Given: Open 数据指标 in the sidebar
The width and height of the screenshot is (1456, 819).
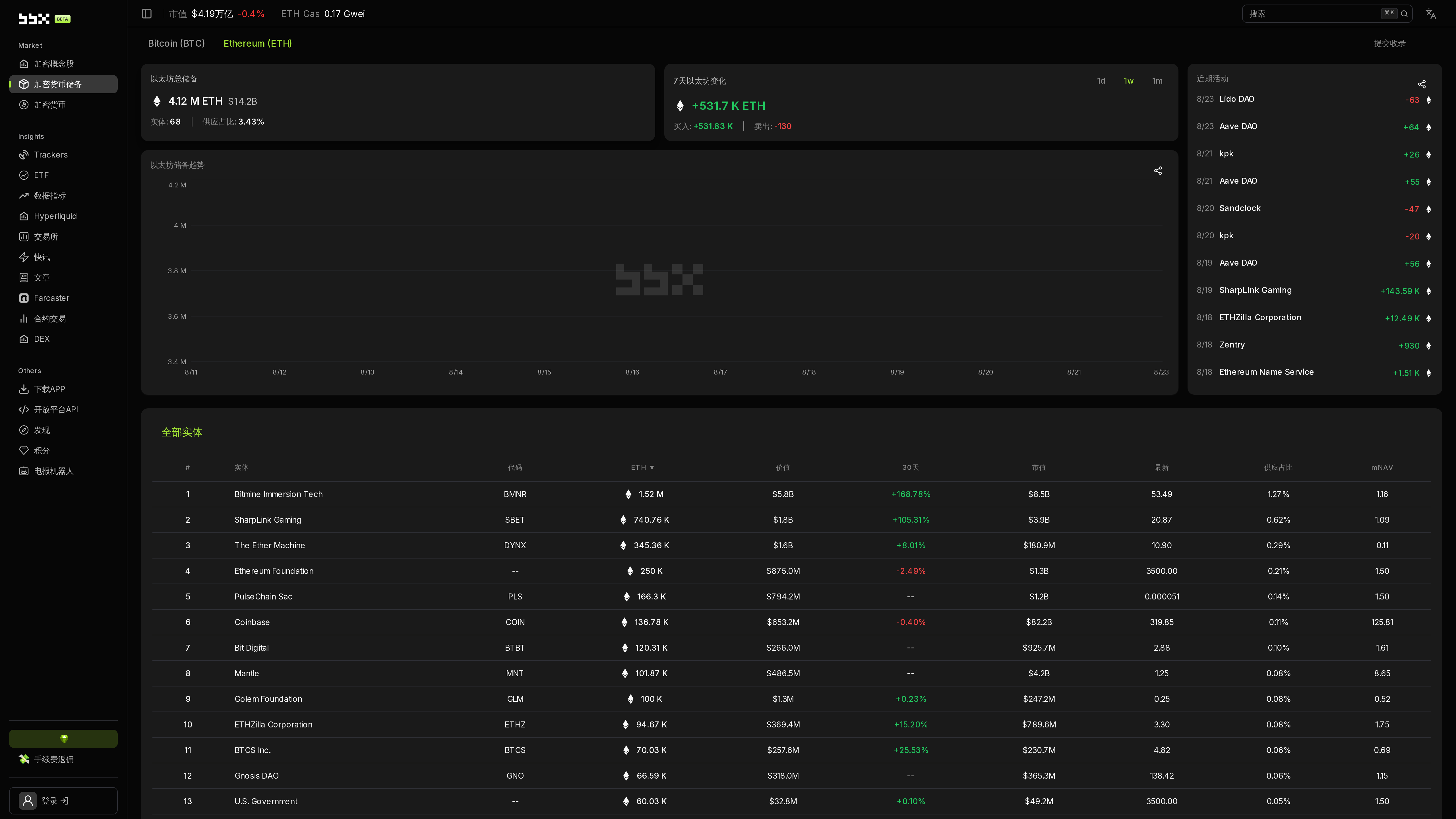Looking at the screenshot, I should pyautogui.click(x=63, y=196).
